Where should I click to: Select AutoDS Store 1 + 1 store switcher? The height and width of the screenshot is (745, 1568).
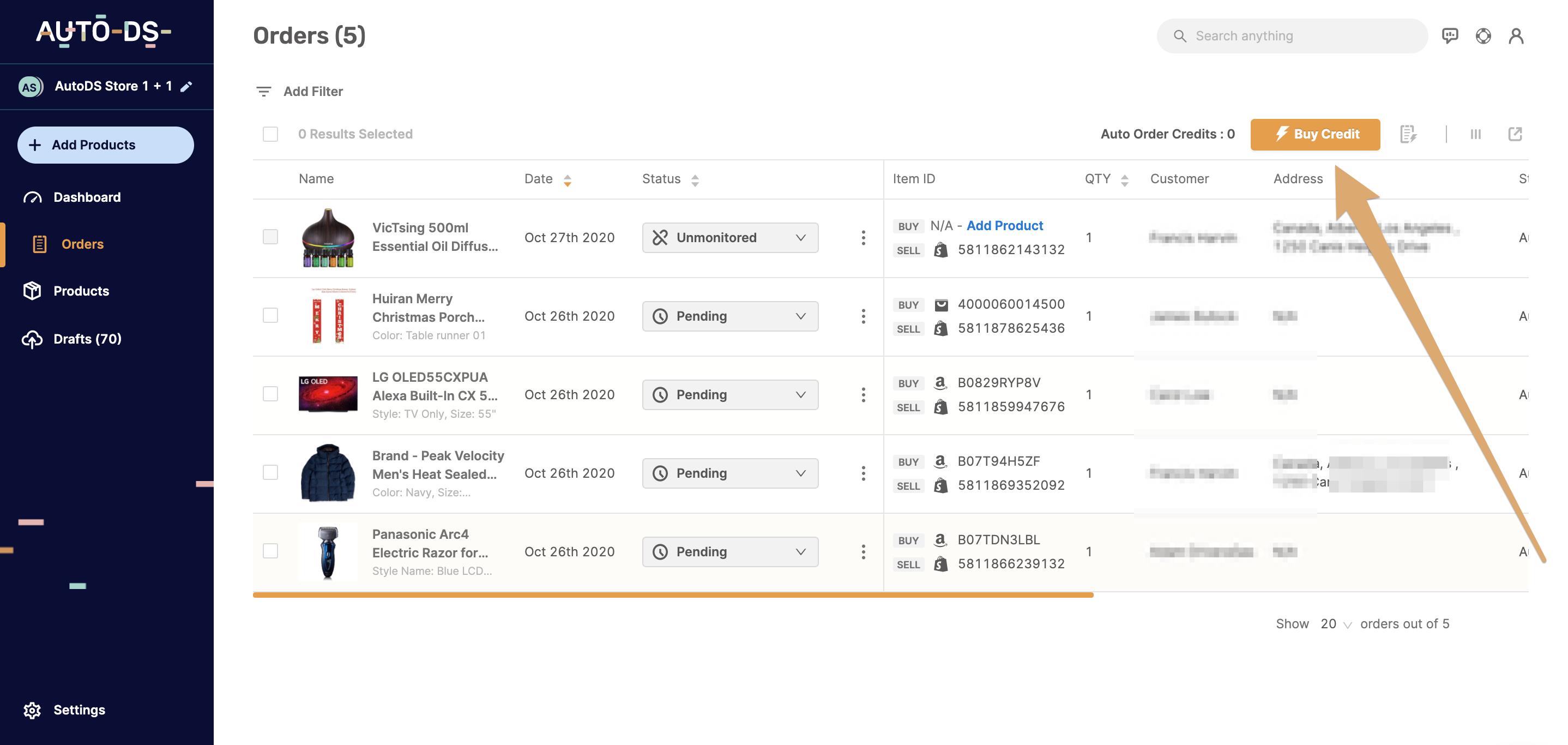point(113,86)
